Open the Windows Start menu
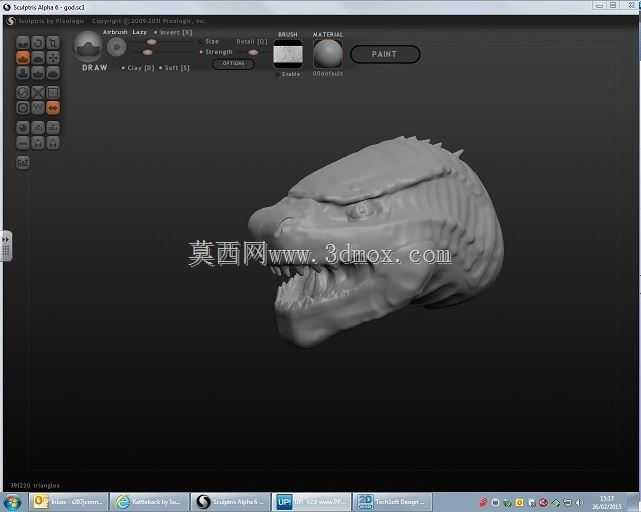The image size is (641, 512). pyautogui.click(x=12, y=502)
